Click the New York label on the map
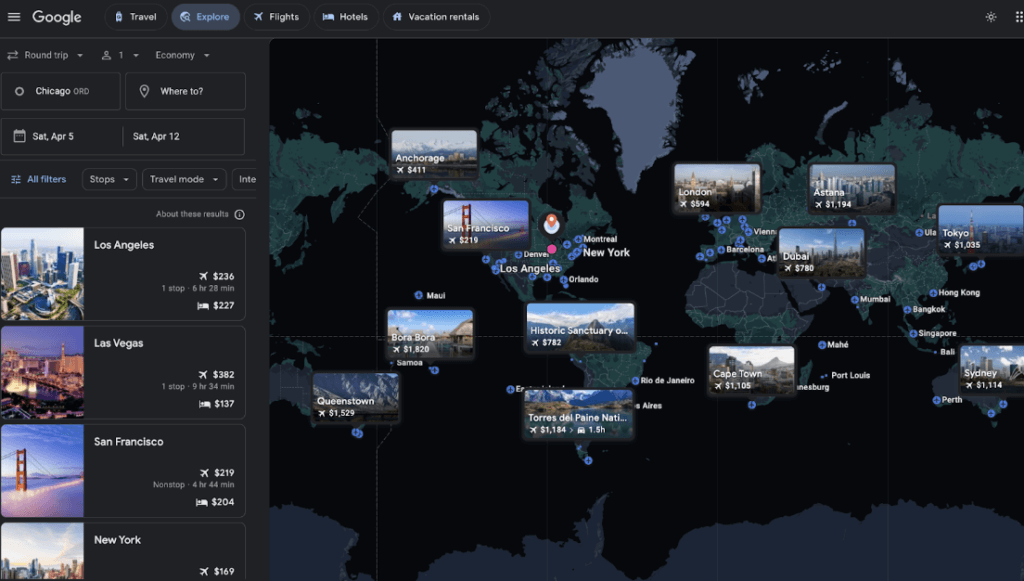The image size is (1024, 581). coord(606,253)
